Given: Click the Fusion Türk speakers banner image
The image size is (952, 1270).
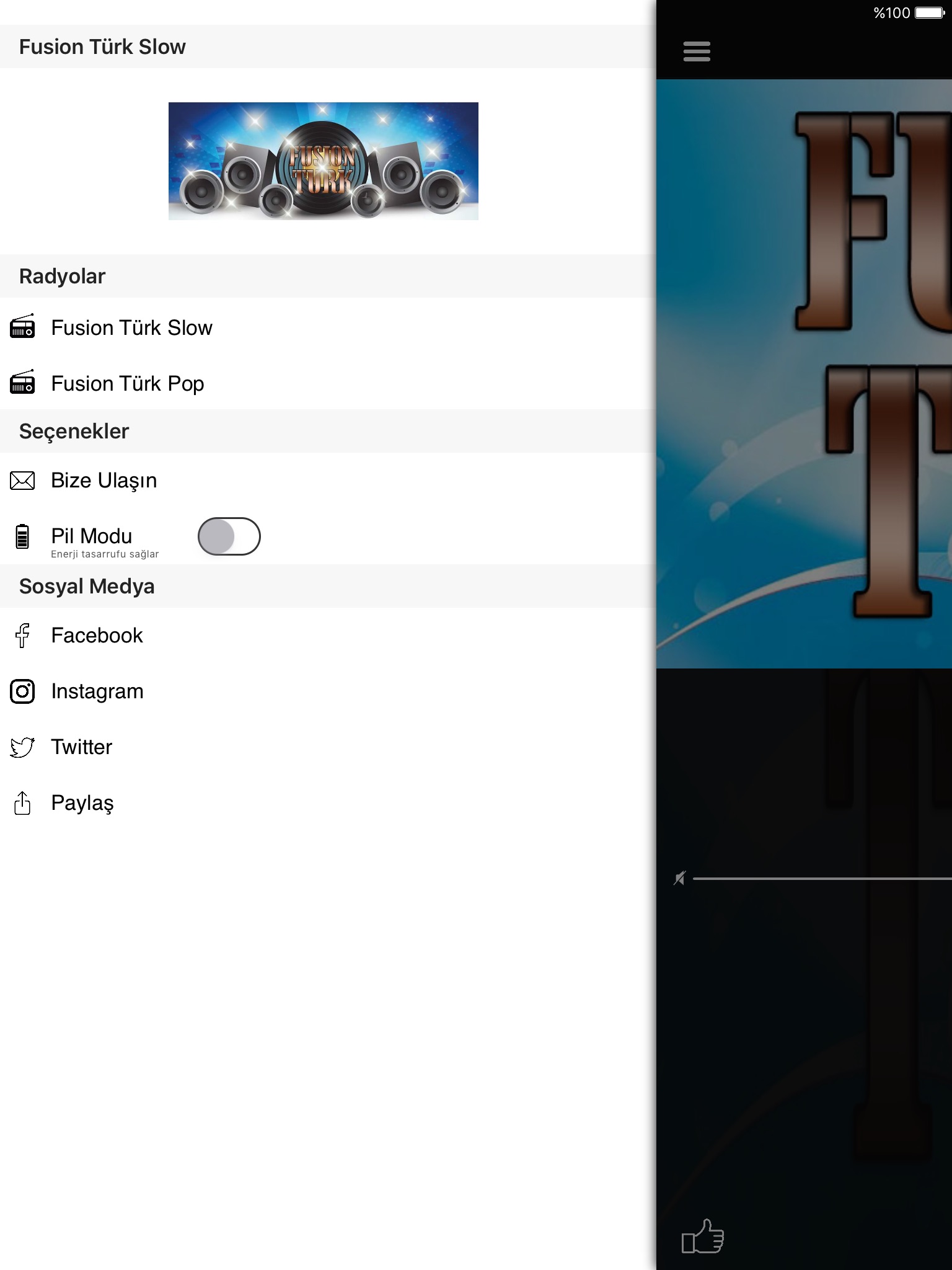Looking at the screenshot, I should click(x=324, y=161).
